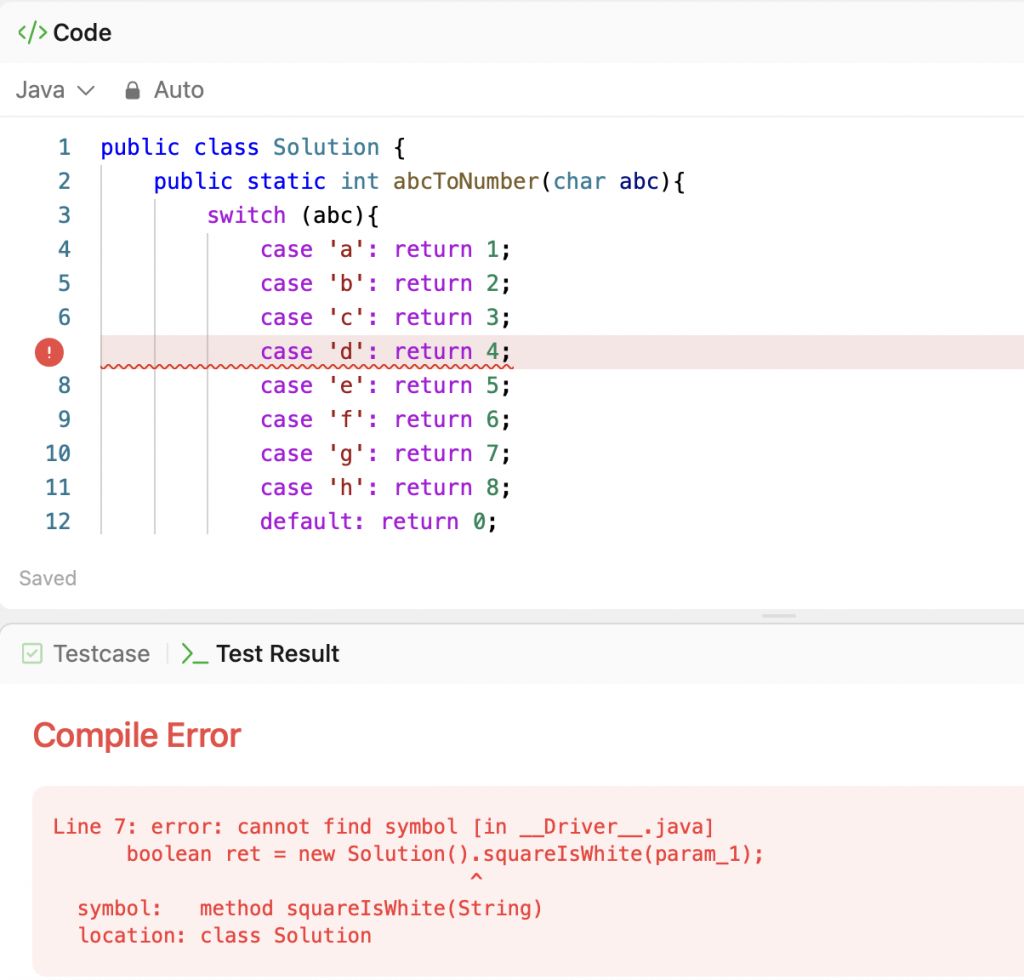1024x980 pixels.
Task: Click the green Code brackets icon
Action: point(33,33)
